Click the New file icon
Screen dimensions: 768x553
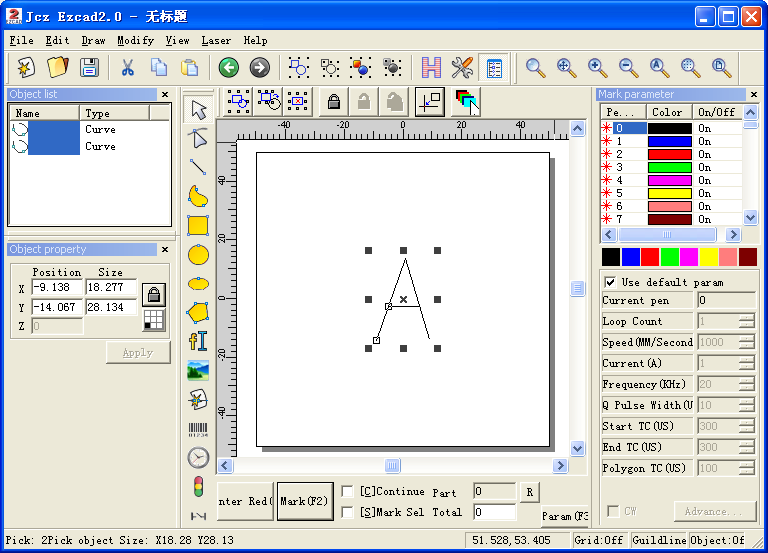tap(26, 67)
